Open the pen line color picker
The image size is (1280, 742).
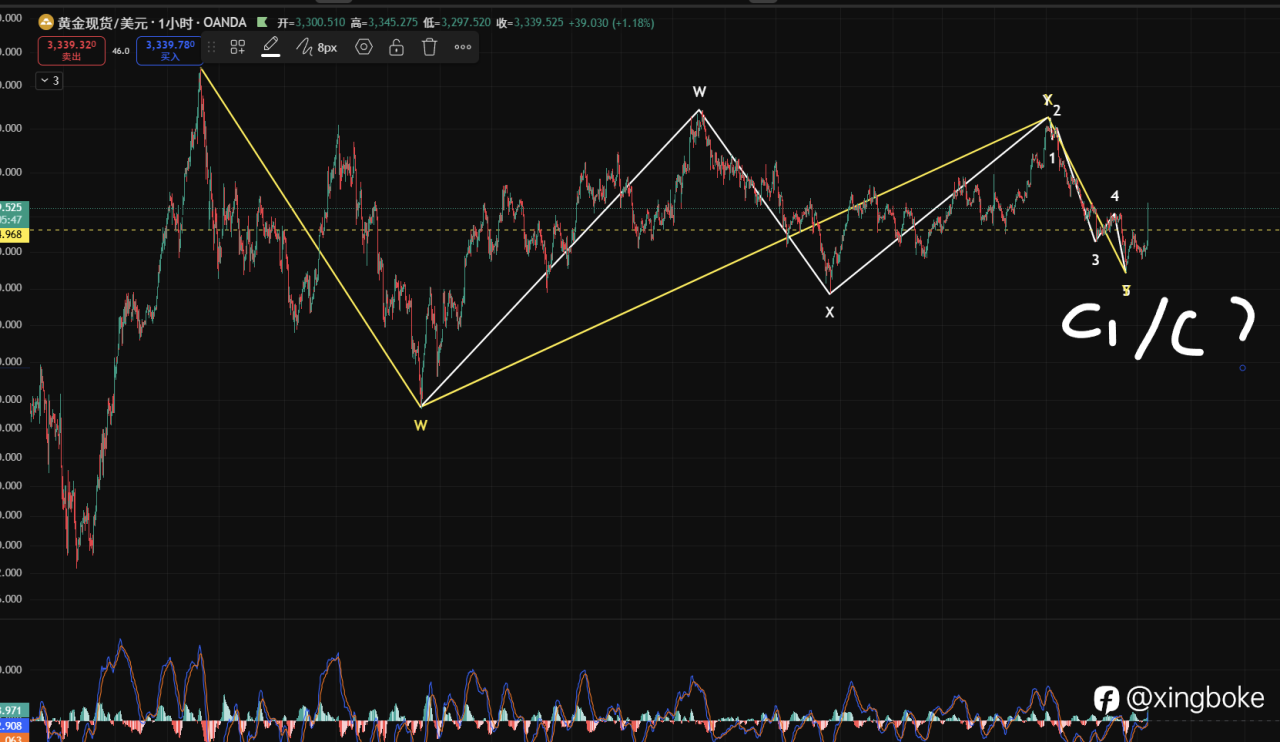point(270,47)
